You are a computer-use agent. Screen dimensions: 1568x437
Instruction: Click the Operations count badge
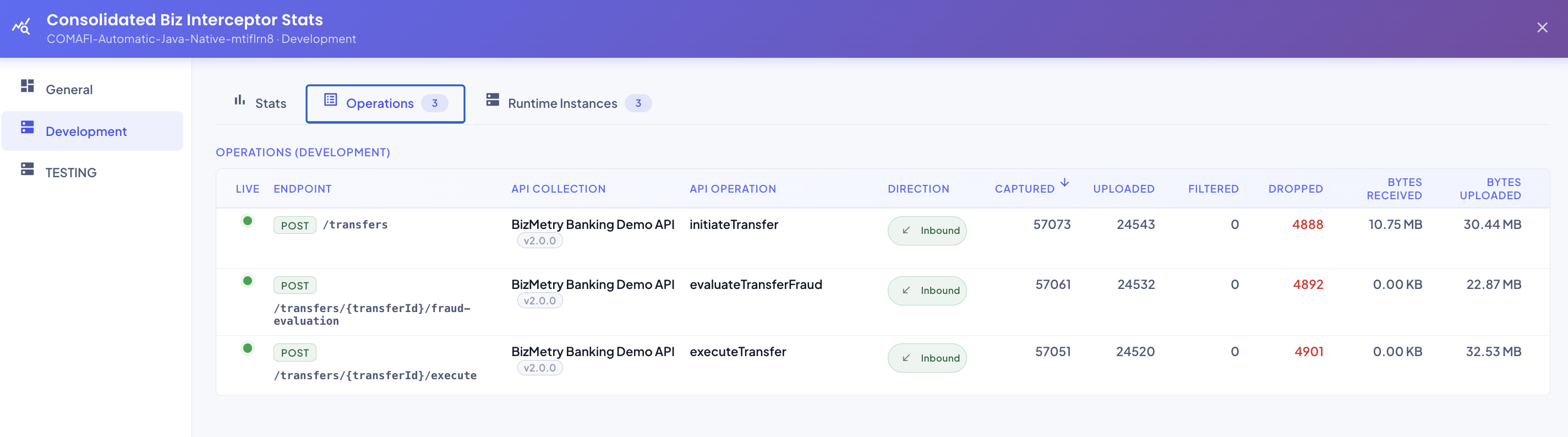tap(435, 103)
